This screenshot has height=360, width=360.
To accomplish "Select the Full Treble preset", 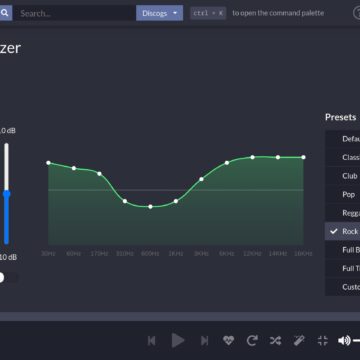I will coord(342,268).
